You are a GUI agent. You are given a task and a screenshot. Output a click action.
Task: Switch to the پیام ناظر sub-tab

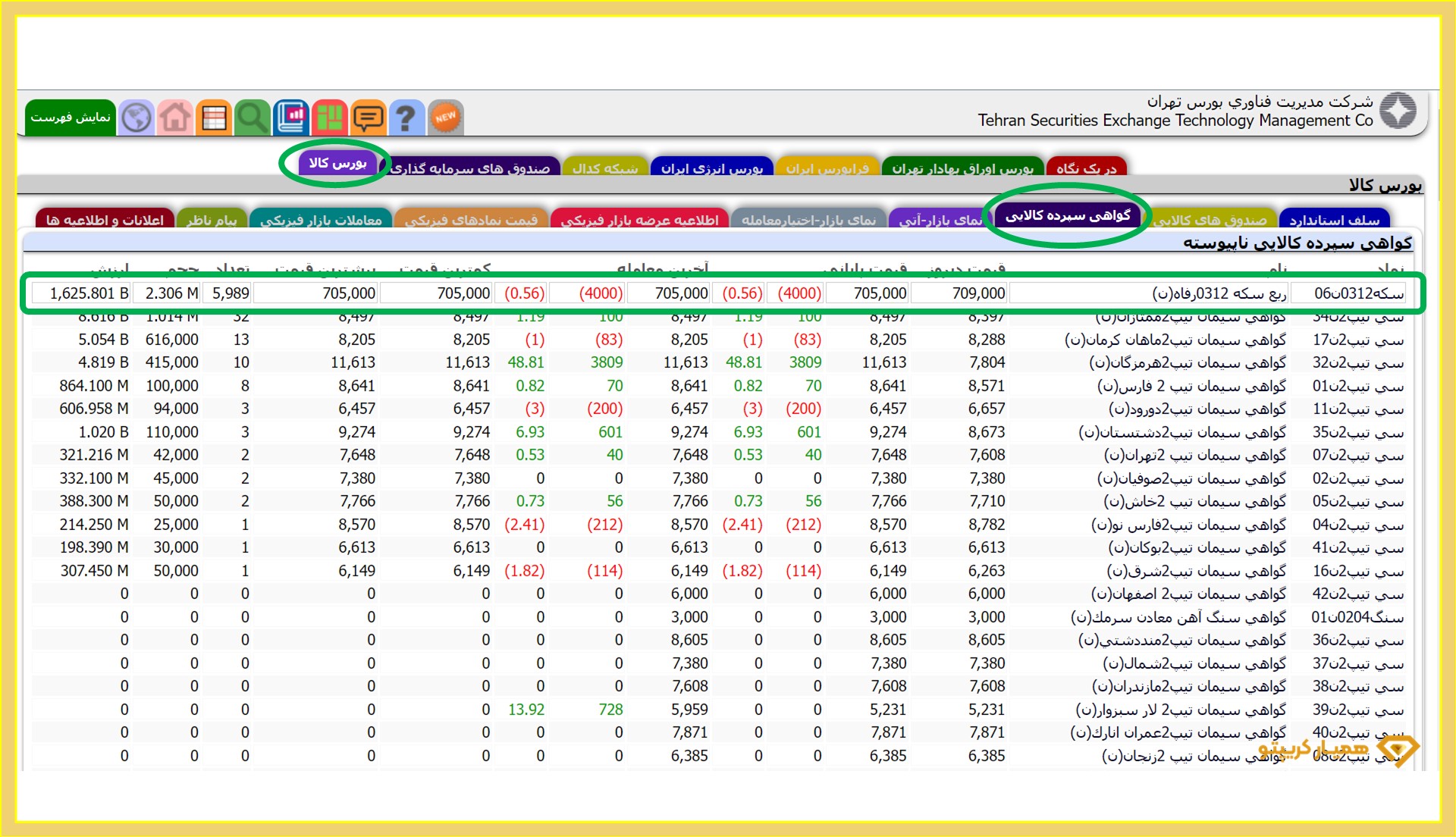click(212, 220)
